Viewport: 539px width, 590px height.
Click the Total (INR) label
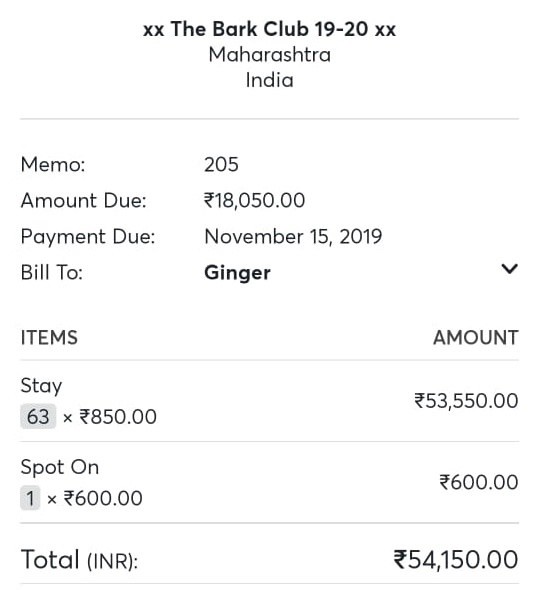coord(79,560)
